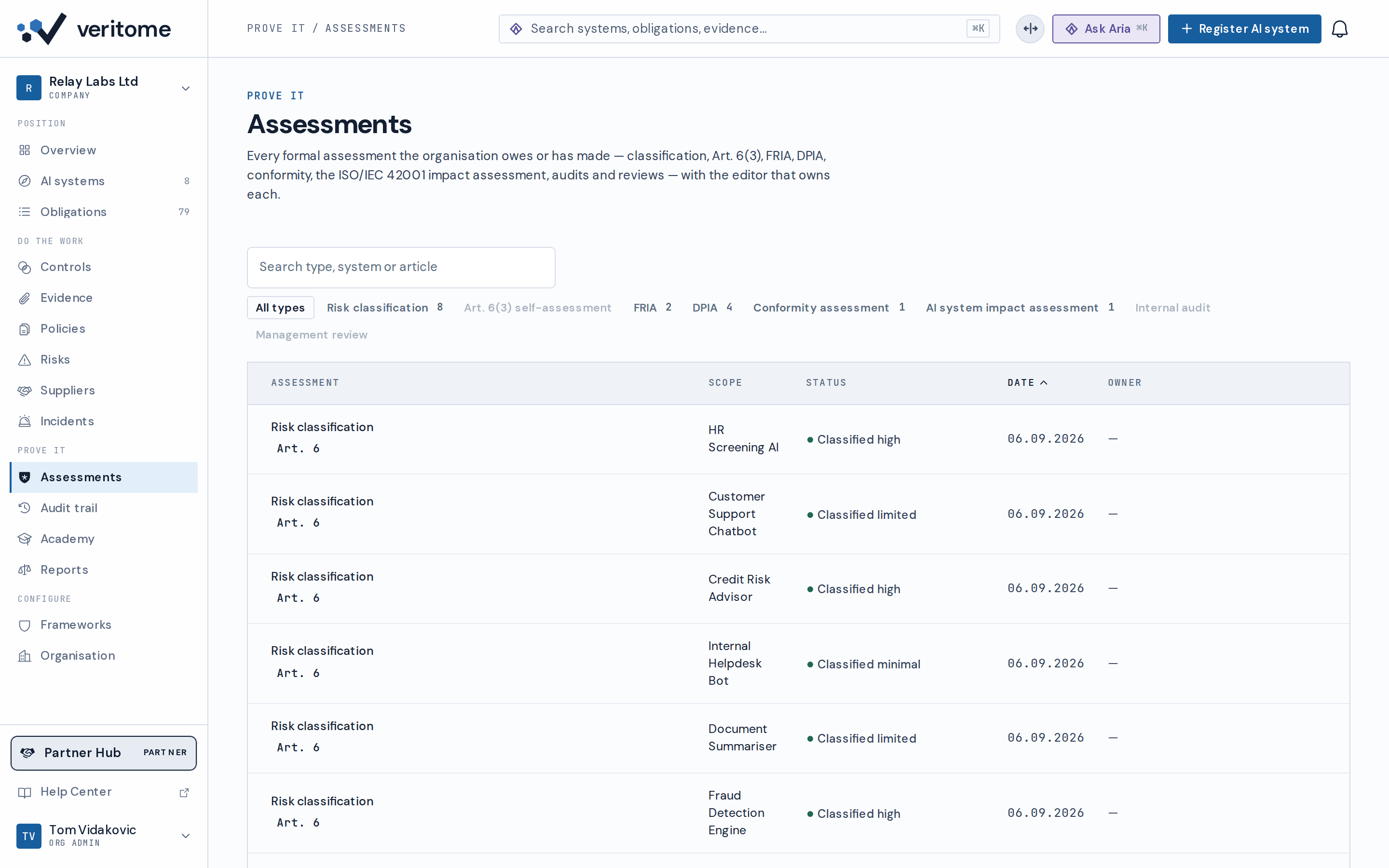The image size is (1389, 868).
Task: Click the Evidence paperclip icon
Action: (25, 298)
